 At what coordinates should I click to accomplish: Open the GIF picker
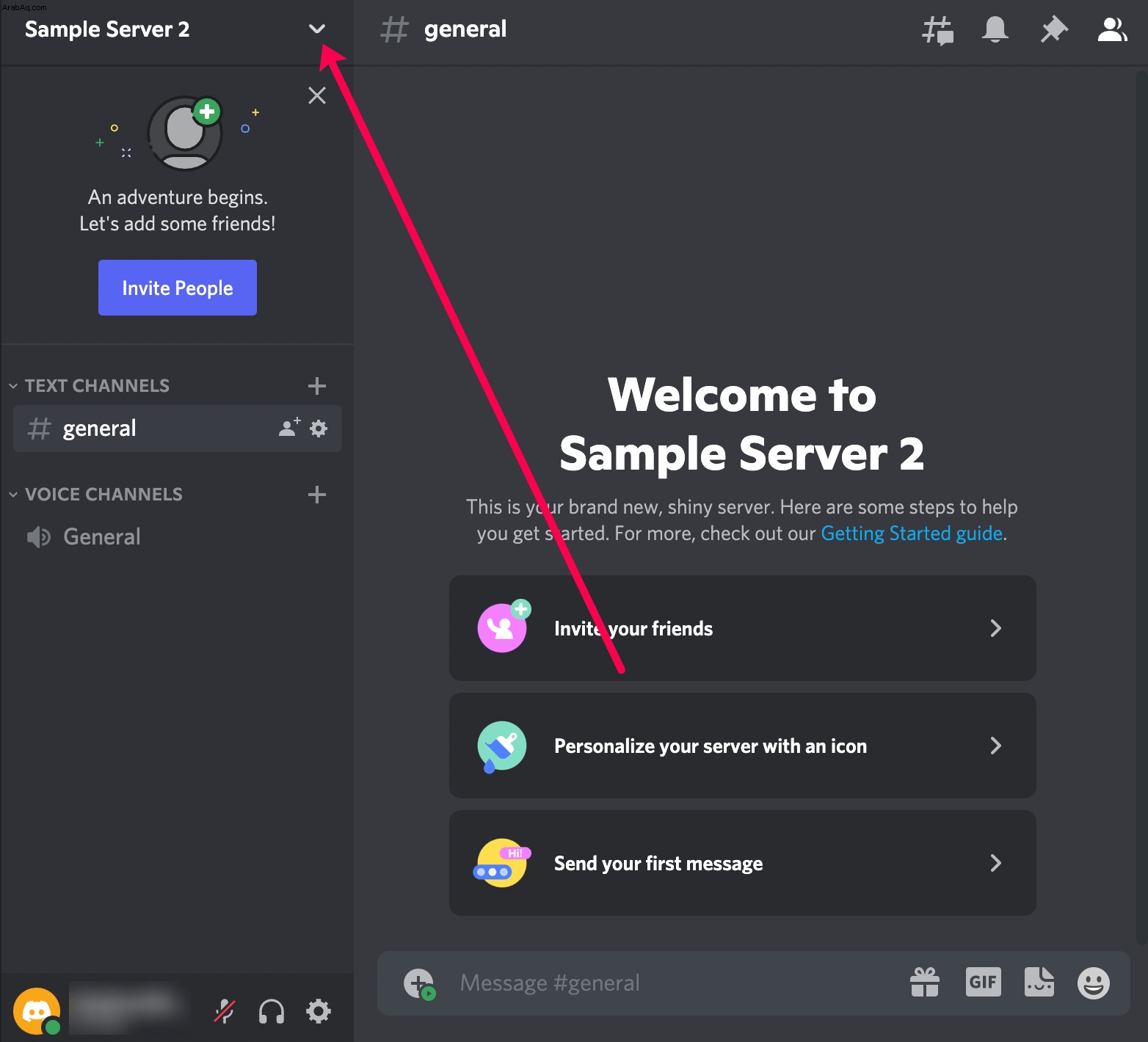[x=983, y=982]
